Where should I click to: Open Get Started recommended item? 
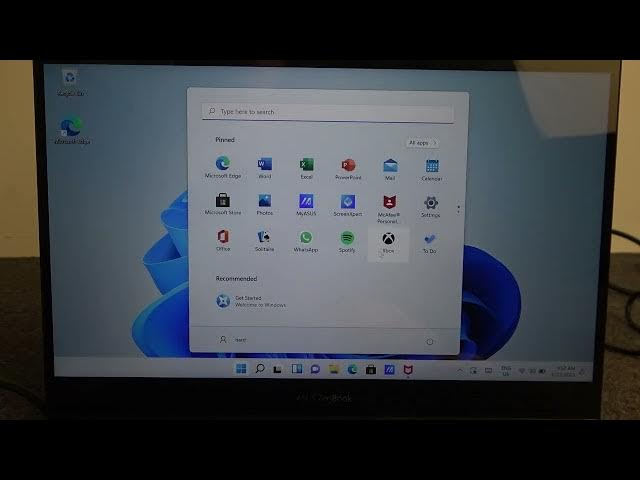pyautogui.click(x=251, y=301)
